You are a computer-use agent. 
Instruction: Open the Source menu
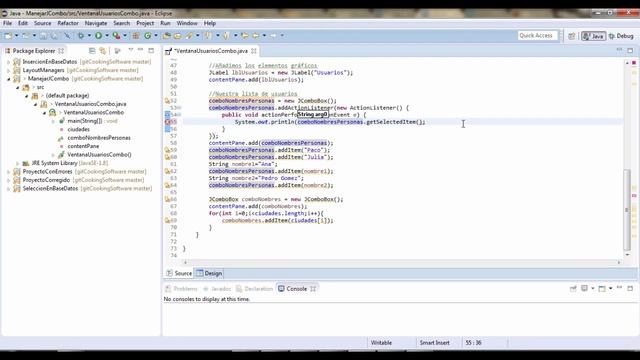tap(42, 23)
